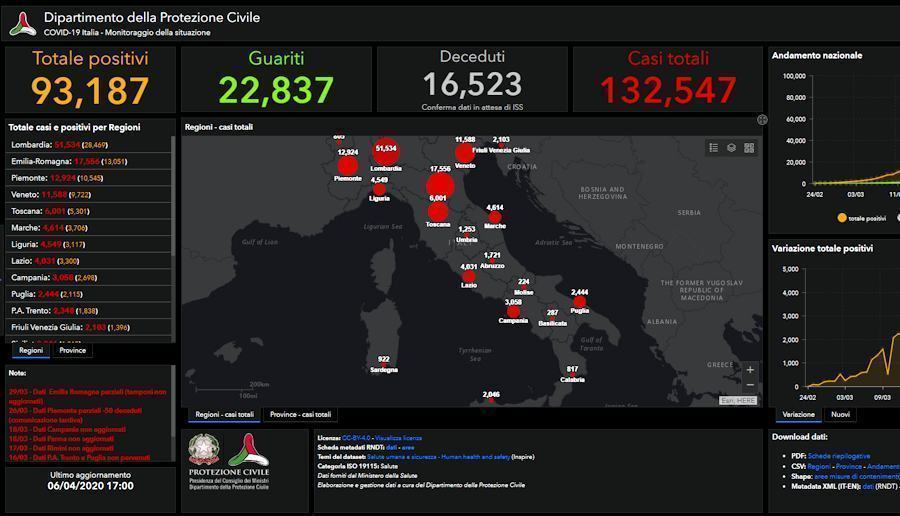Click the Liguria 4,549 map marker
Viewport: 900px width, 516px height.
point(379,189)
